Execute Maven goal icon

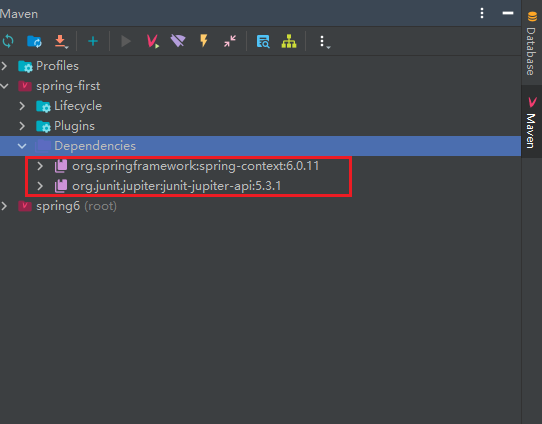point(152,41)
